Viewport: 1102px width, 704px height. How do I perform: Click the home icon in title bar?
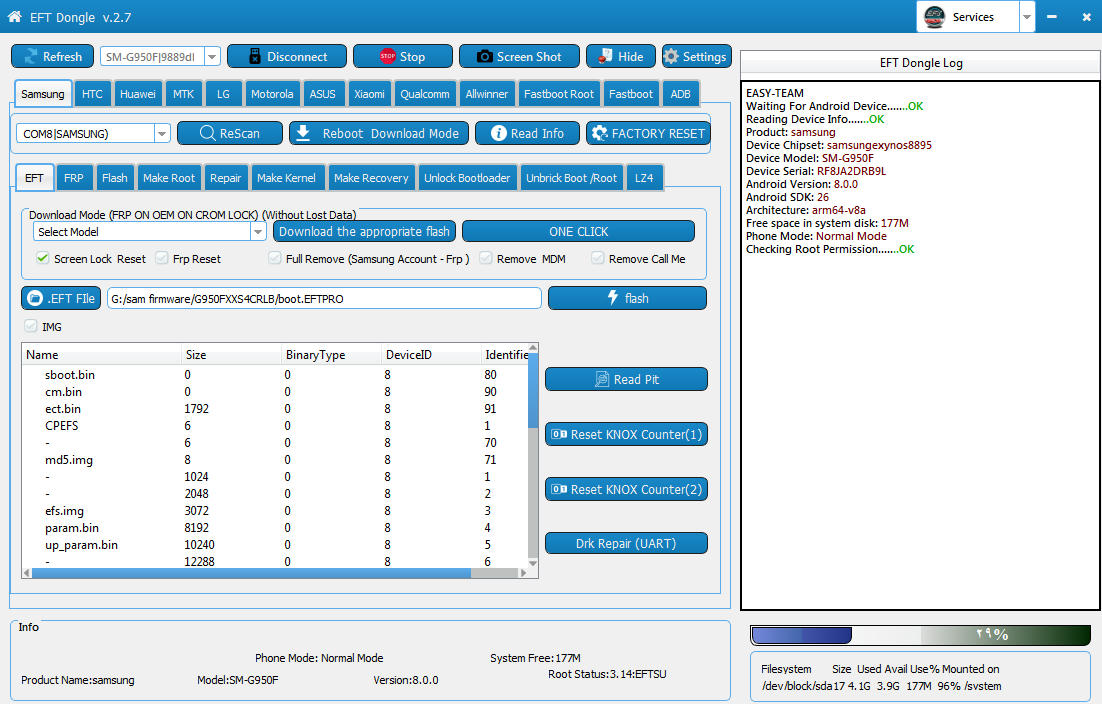14,16
